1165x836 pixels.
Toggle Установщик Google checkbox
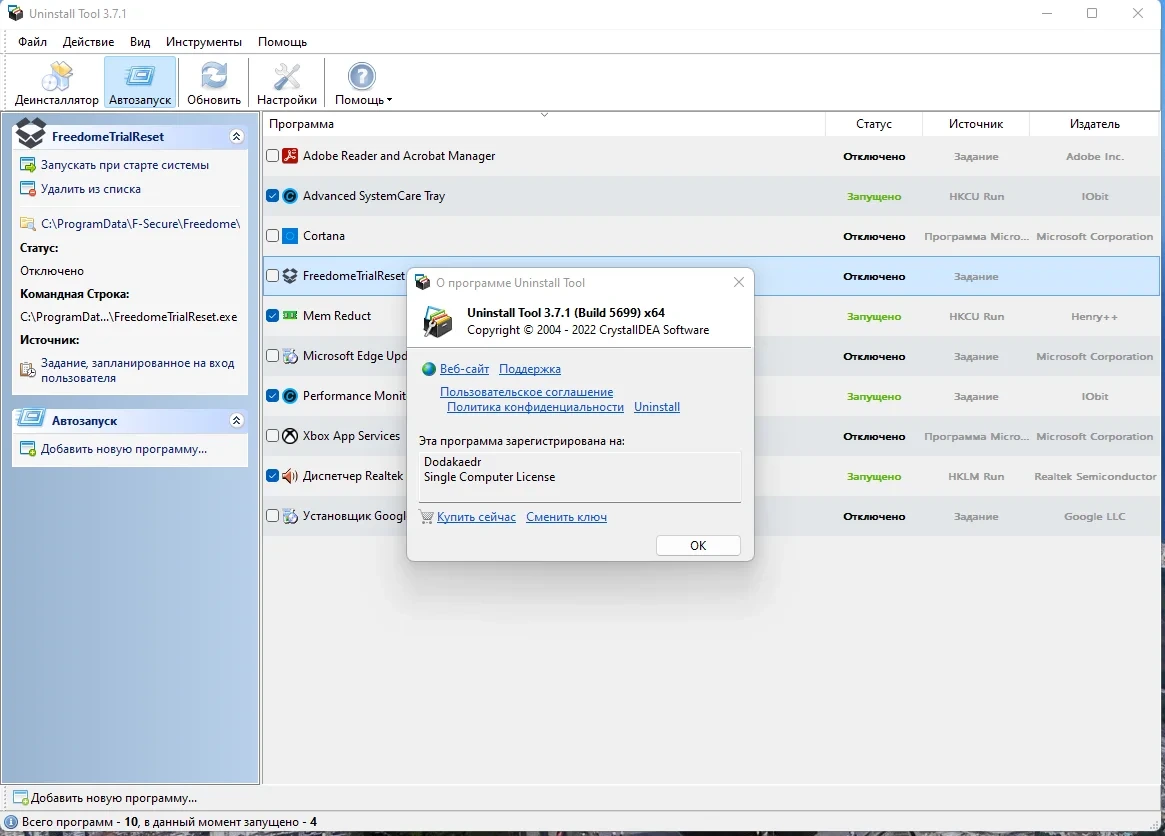[x=273, y=516]
